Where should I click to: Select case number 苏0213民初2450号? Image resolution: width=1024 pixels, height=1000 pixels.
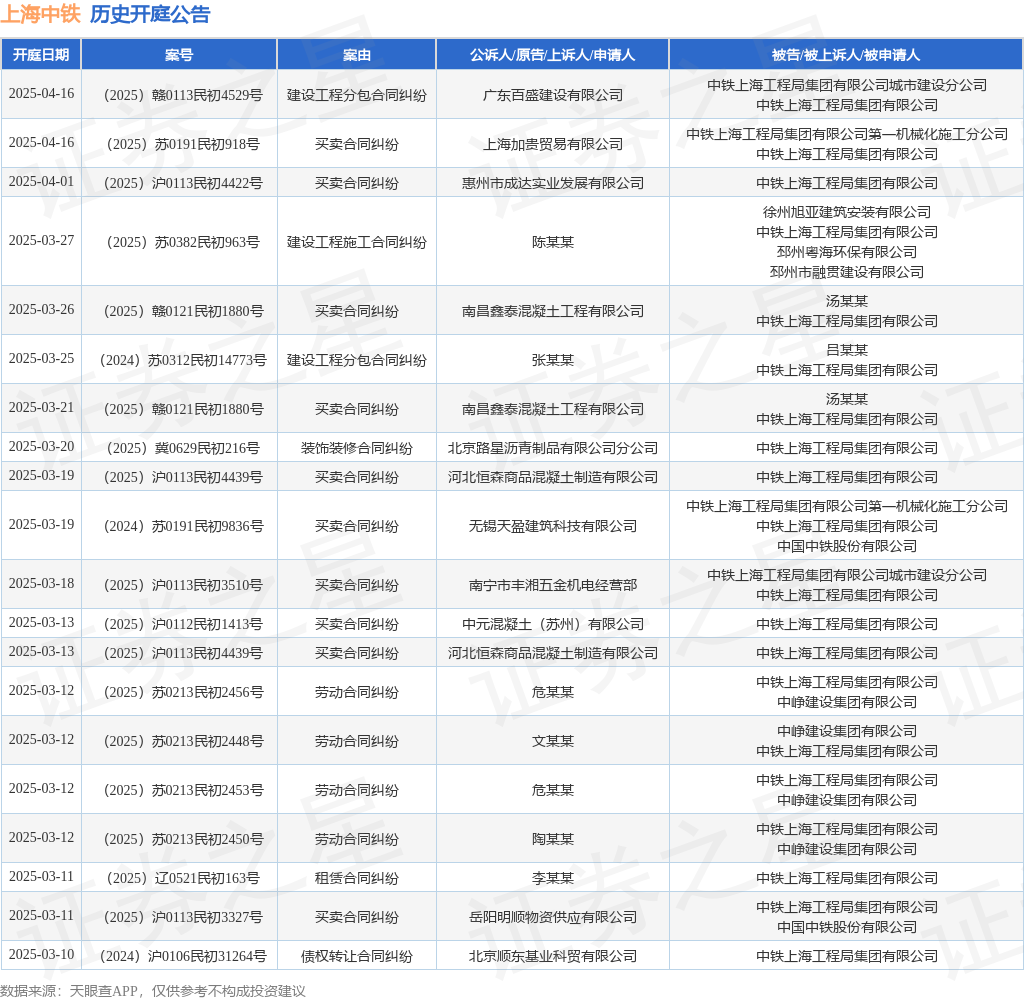tap(184, 839)
